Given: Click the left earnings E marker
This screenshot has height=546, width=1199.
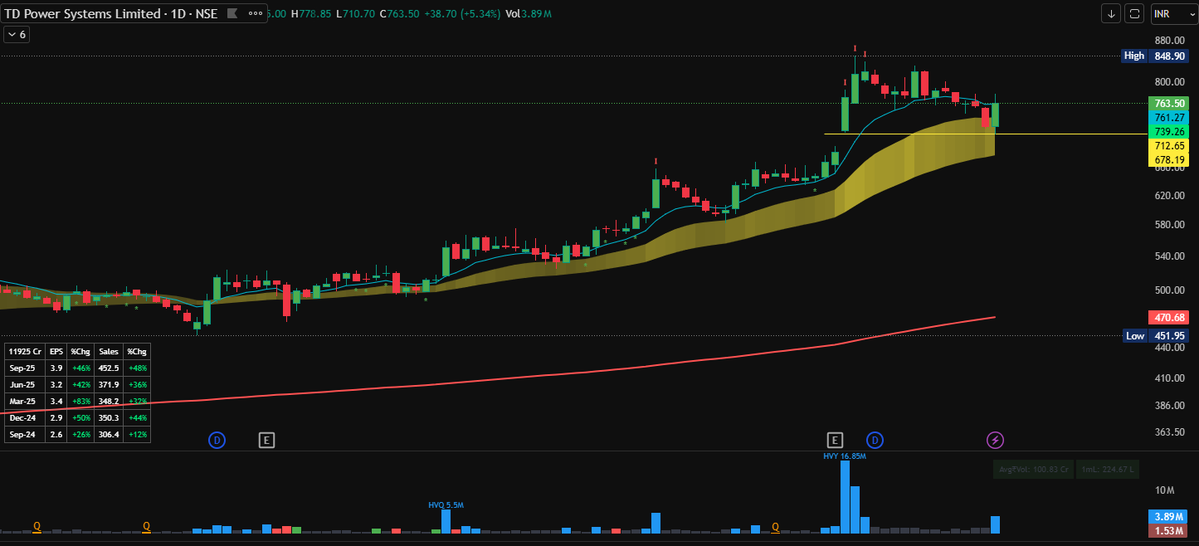Looking at the screenshot, I should (266, 440).
